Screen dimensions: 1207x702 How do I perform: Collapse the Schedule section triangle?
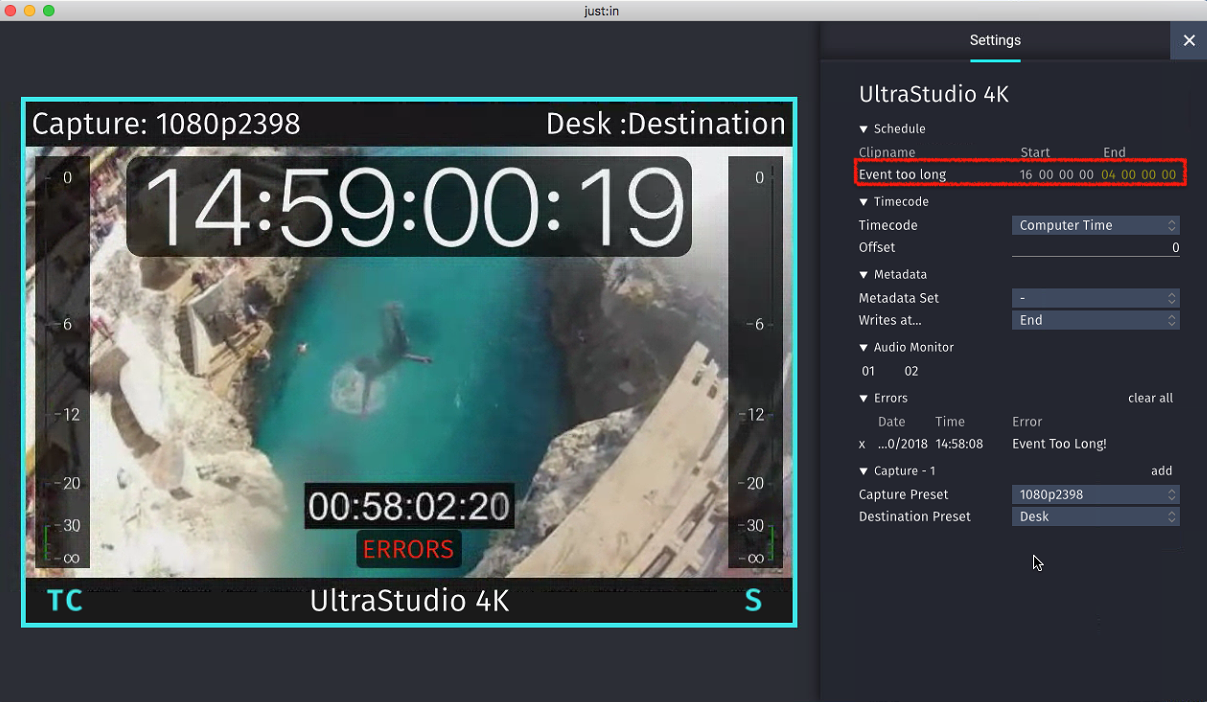pyautogui.click(x=864, y=129)
